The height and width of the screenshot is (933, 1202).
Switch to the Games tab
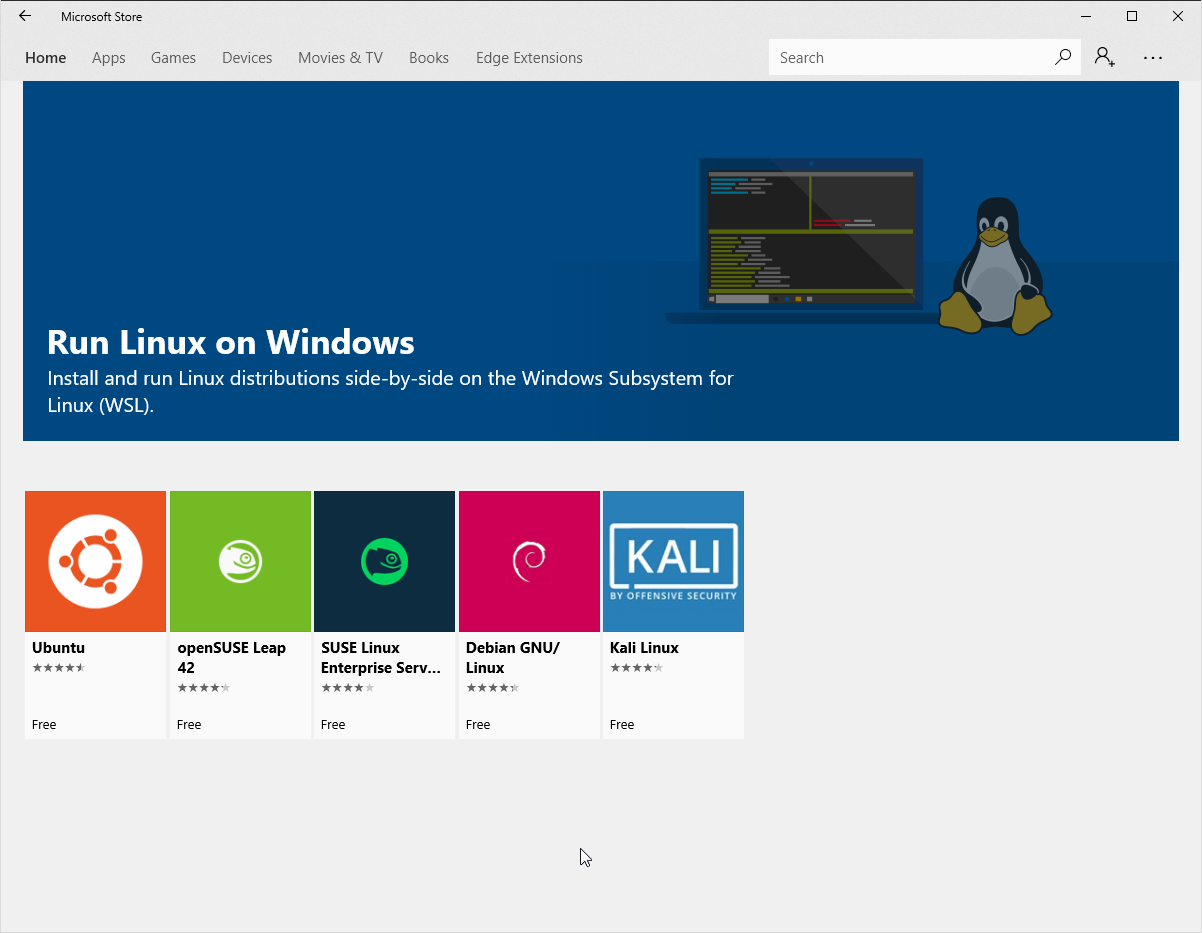pyautogui.click(x=173, y=57)
